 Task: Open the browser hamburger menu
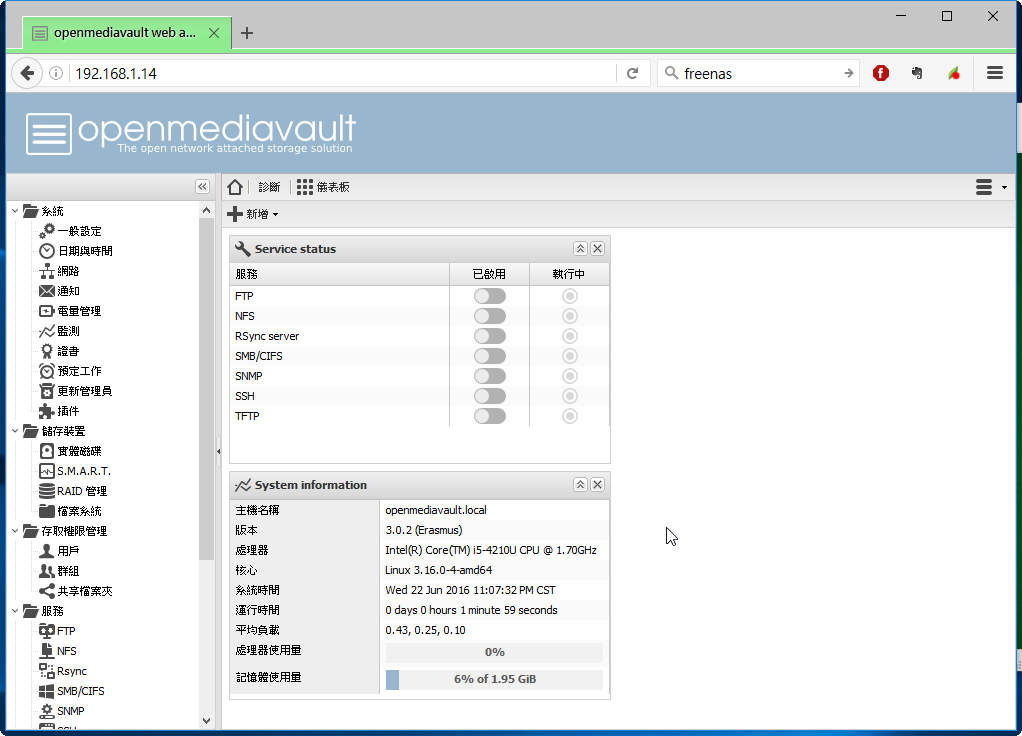pyautogui.click(x=995, y=73)
